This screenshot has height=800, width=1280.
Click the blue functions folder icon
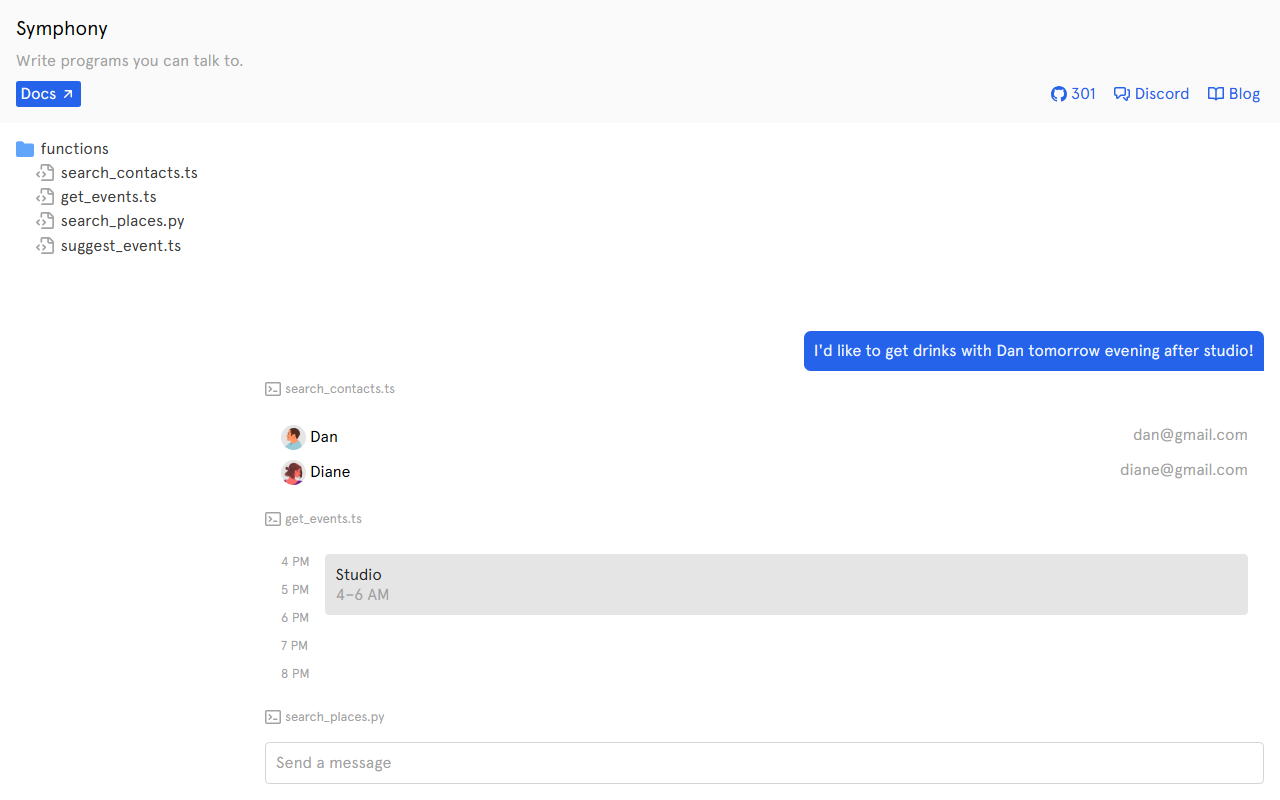coord(25,149)
